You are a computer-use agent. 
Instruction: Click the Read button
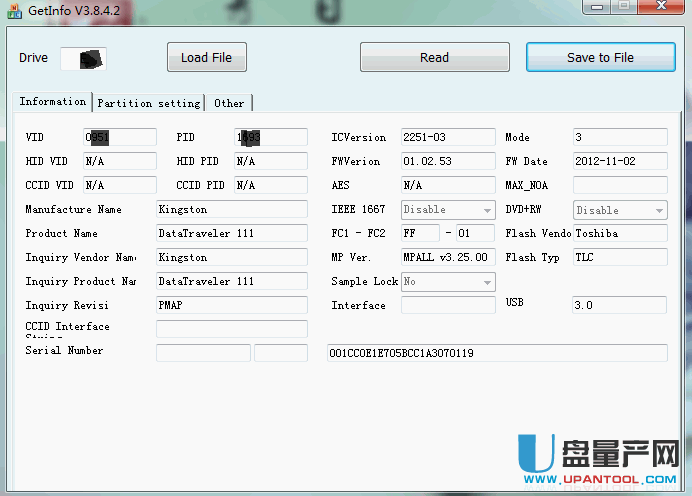tap(434, 58)
